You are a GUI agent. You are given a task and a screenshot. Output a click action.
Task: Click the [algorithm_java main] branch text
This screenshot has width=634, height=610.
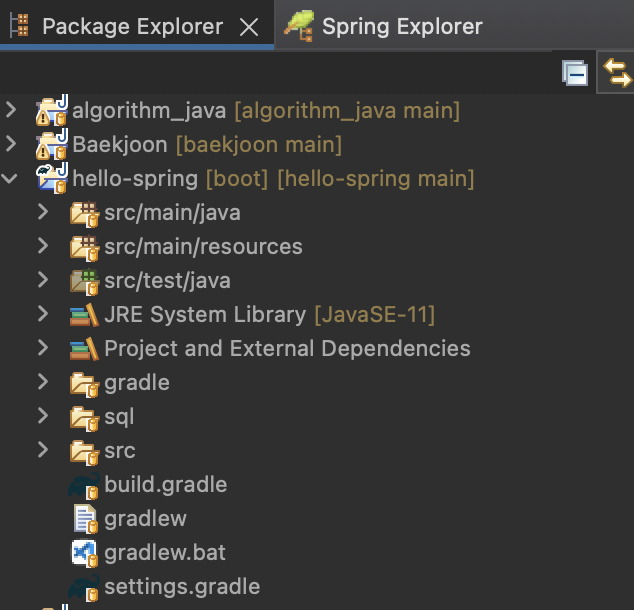(347, 110)
